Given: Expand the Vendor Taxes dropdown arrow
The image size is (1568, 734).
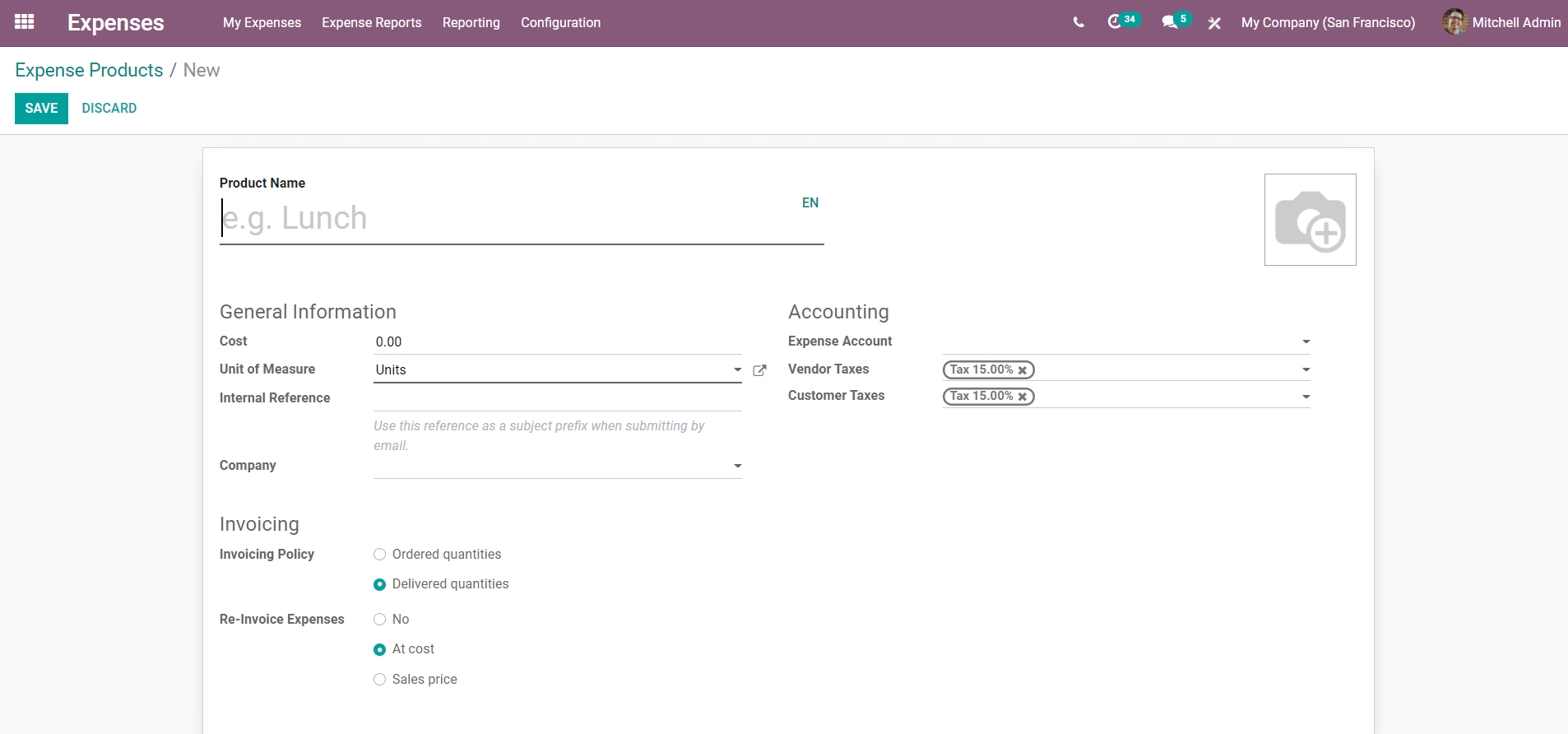Looking at the screenshot, I should (x=1306, y=369).
